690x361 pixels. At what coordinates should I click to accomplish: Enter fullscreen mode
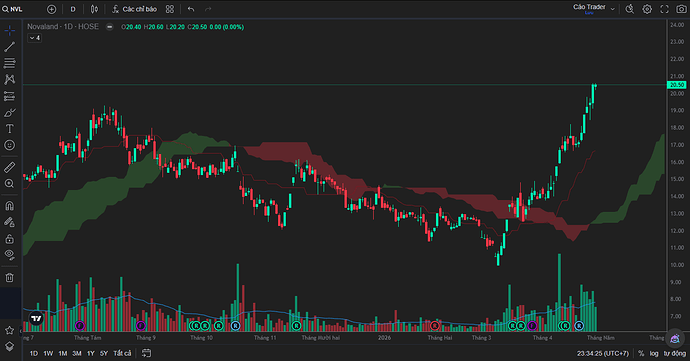[x=664, y=9]
